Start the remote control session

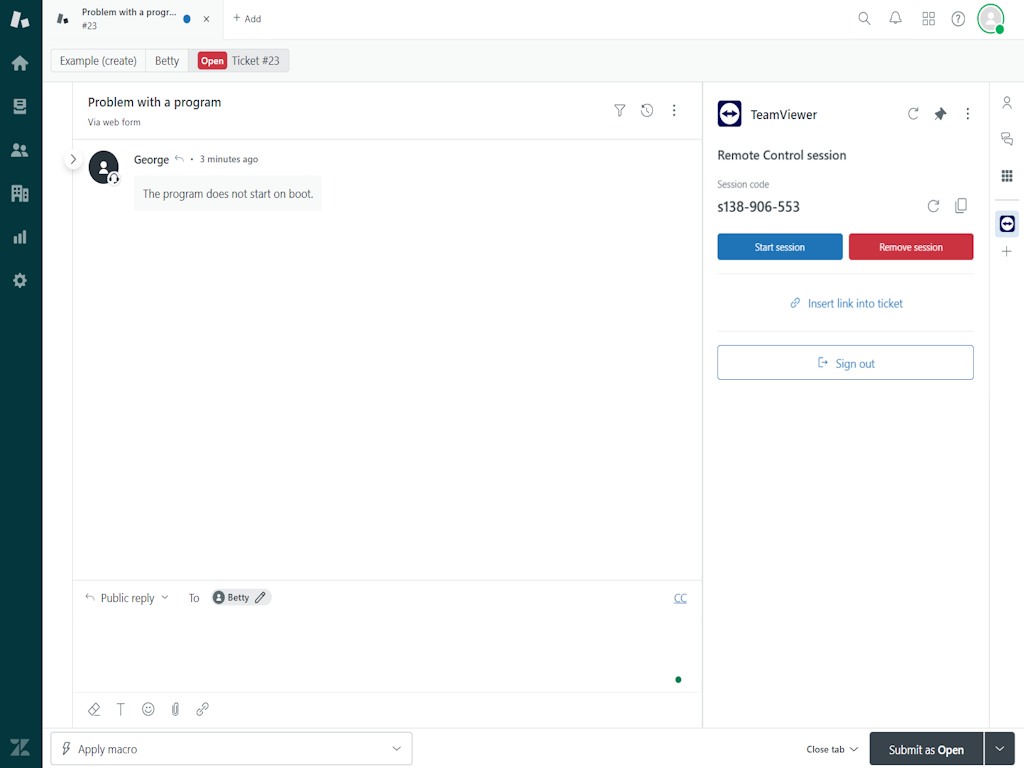779,246
